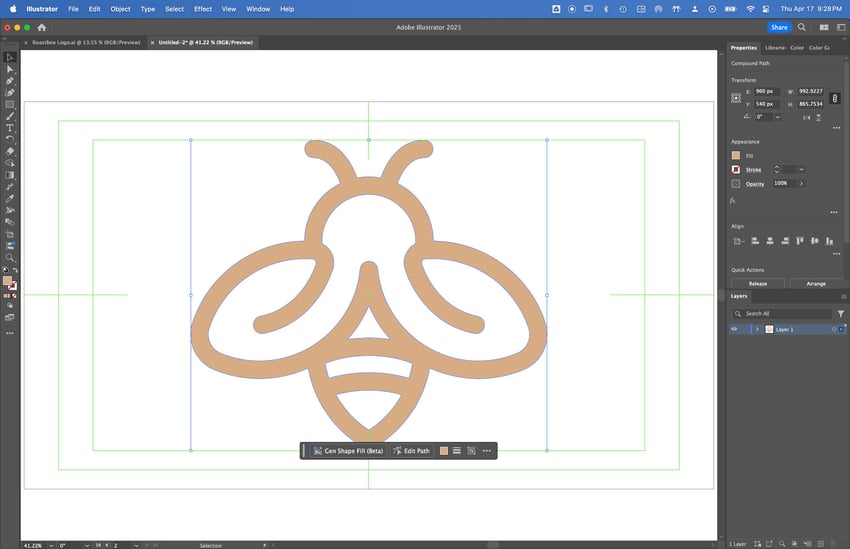
Task: Open the File menu
Action: click(73, 9)
